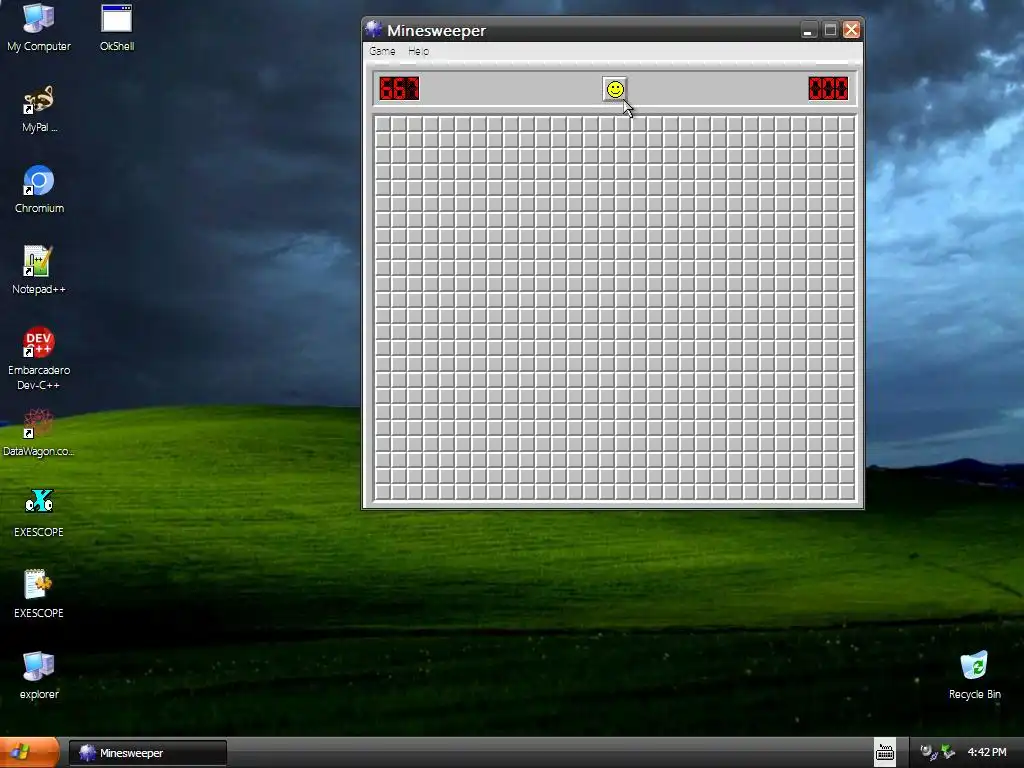Select the Notepad++ desktop shortcut
The width and height of the screenshot is (1024, 768).
coord(39,271)
